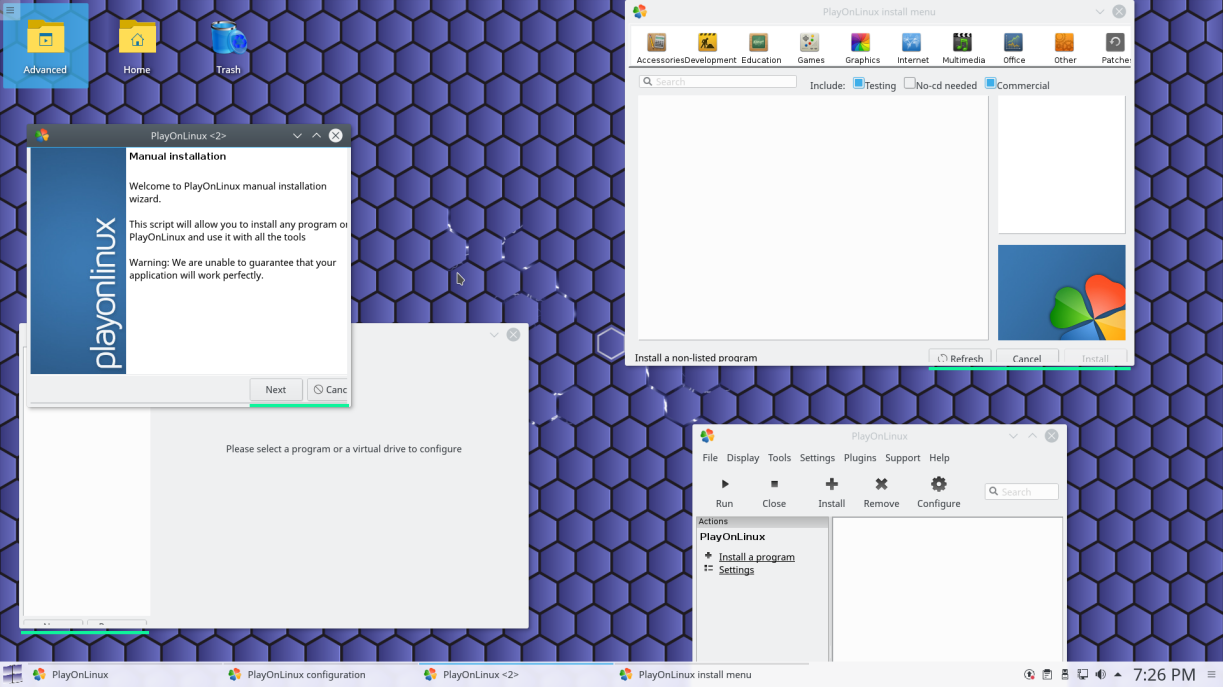Open the desktop toolbox menu in top-left corner
The height and width of the screenshot is (687, 1223).
coord(10,9)
